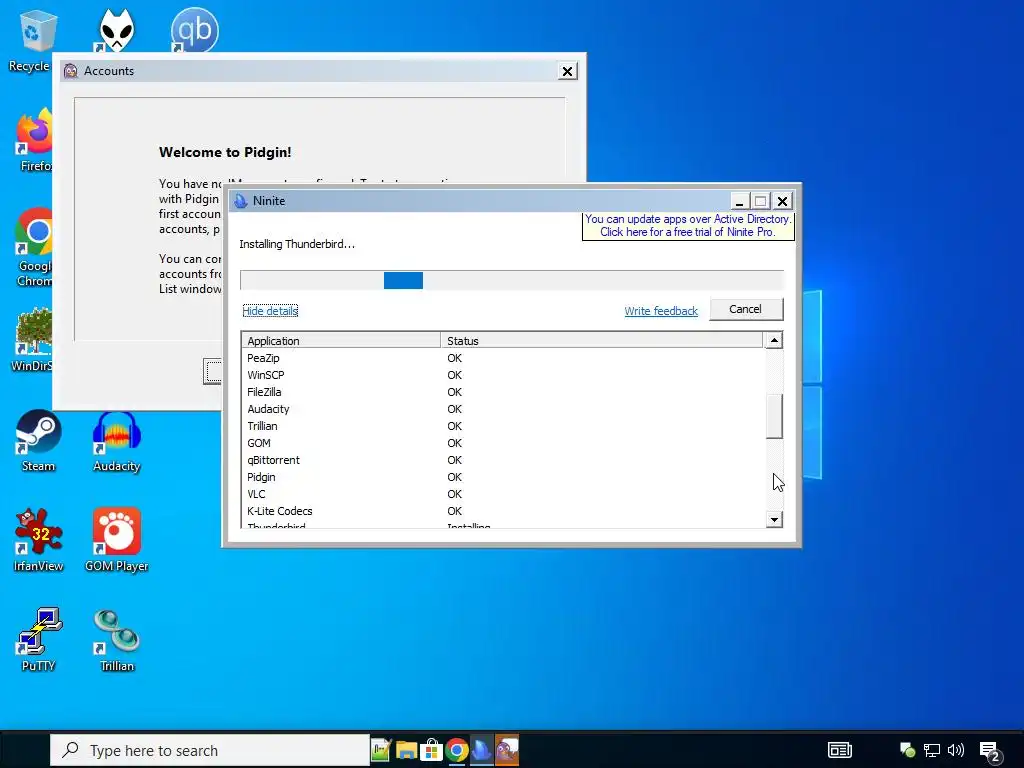
Task: Switch to the Pidgin taskbar button
Action: [507, 750]
